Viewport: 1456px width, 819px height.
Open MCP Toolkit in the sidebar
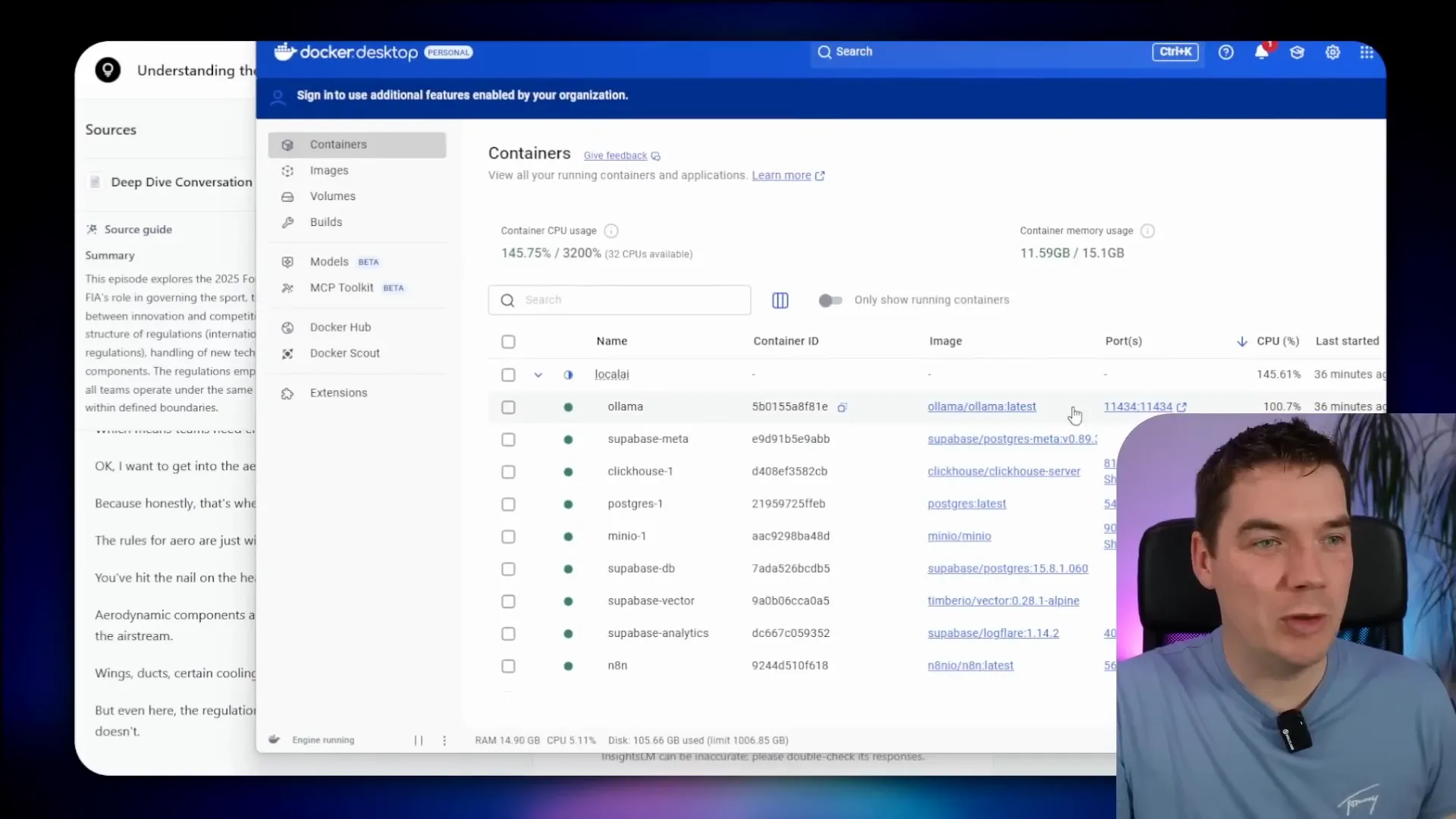click(x=357, y=288)
